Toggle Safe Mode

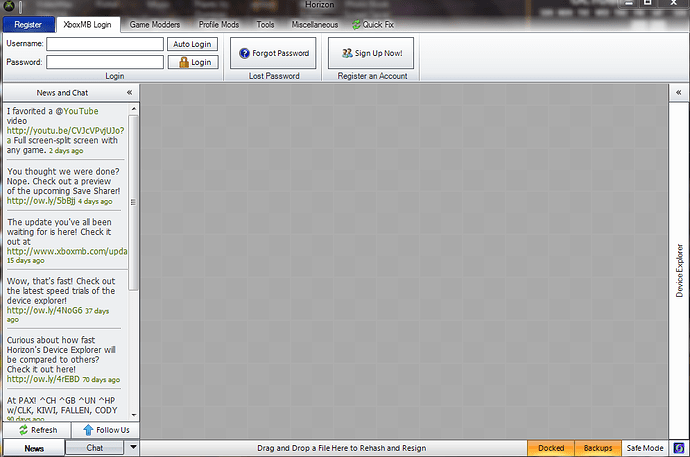coord(644,448)
